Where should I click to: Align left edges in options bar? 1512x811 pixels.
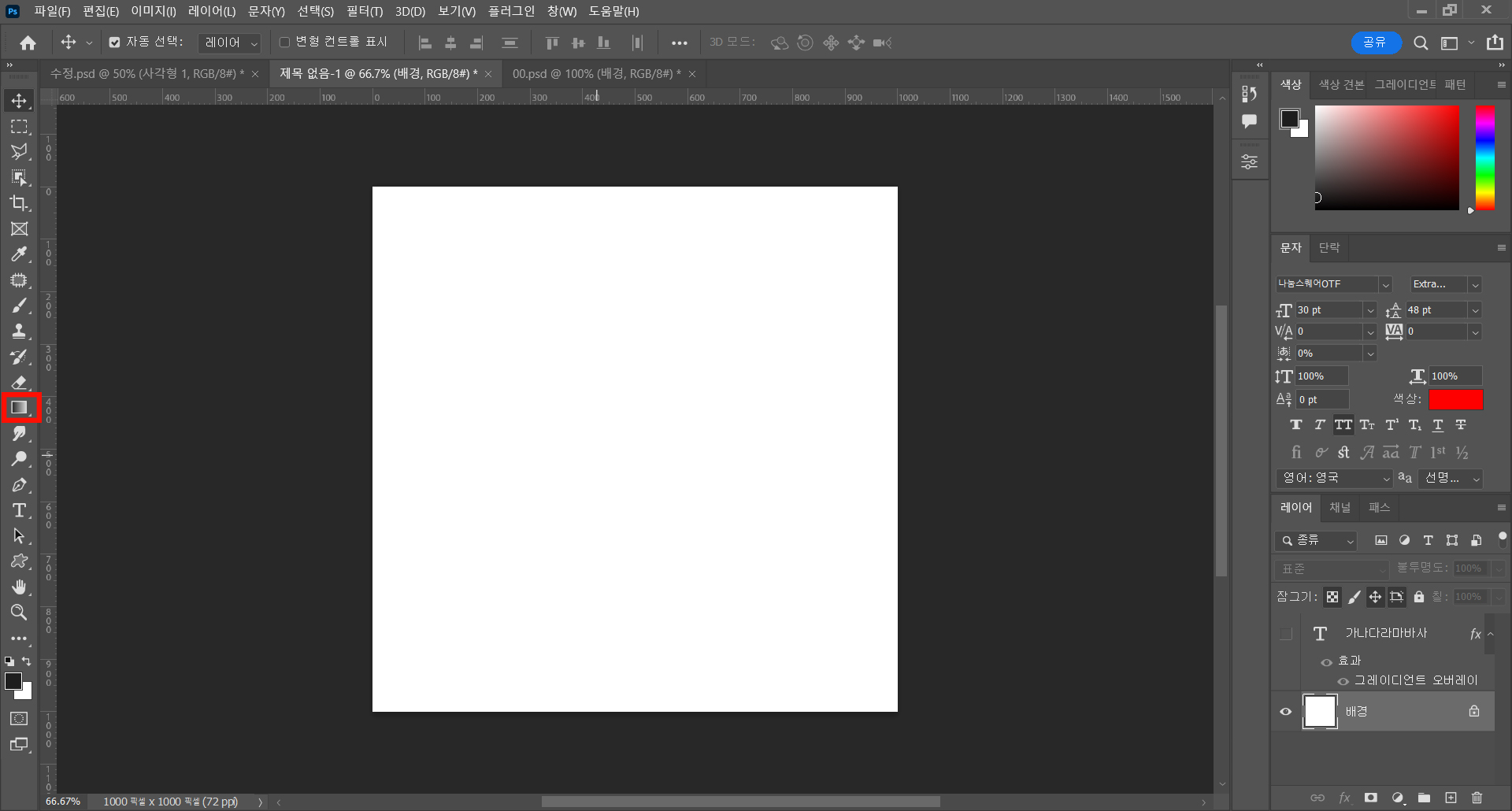[425, 43]
